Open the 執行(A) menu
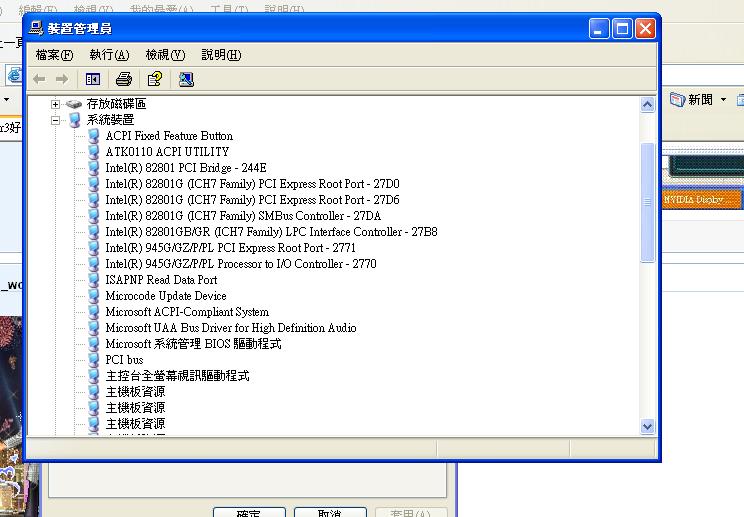Screen dimensions: 744x517 tap(109, 55)
